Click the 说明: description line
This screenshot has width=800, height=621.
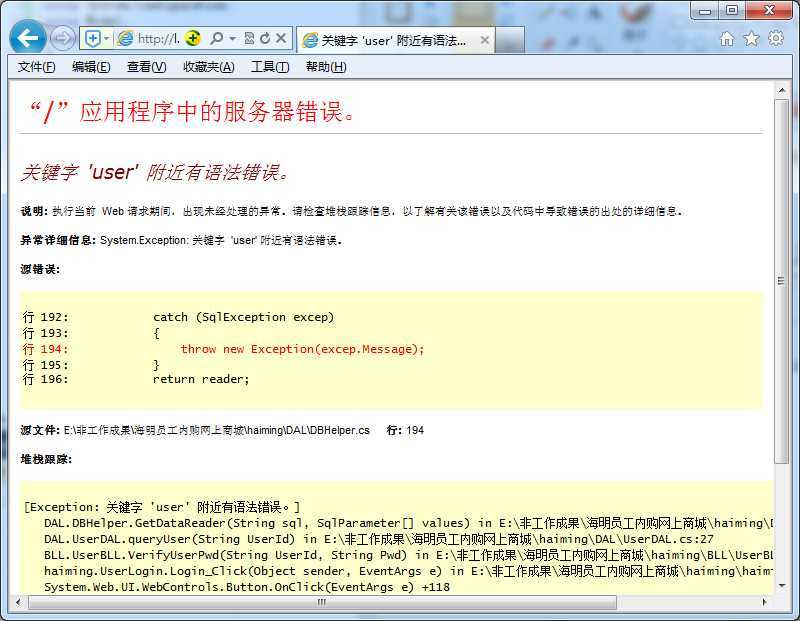(351, 211)
